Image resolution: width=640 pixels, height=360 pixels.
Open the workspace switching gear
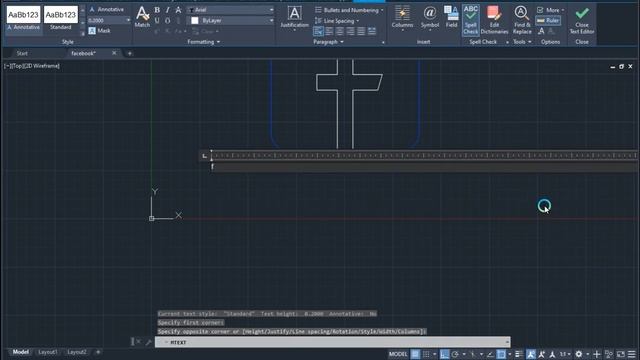pyautogui.click(x=579, y=354)
